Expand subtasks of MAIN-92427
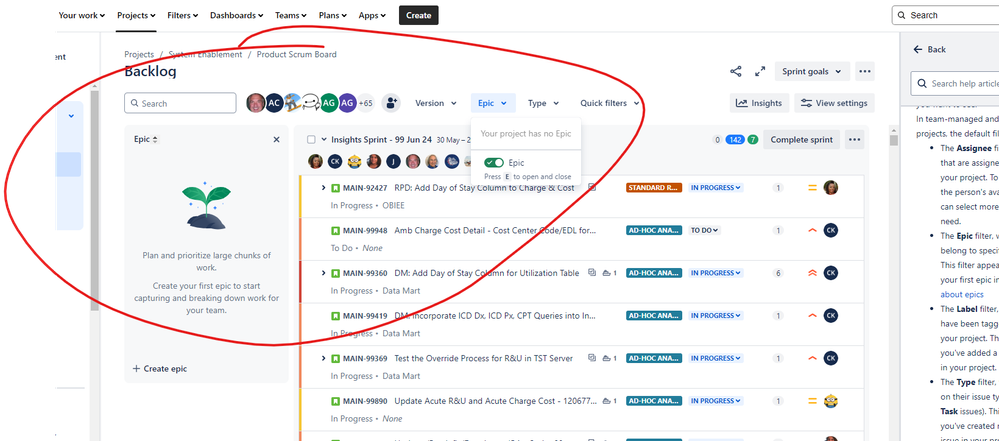Screen dimensions: 999x441 pyautogui.click(x=324, y=188)
